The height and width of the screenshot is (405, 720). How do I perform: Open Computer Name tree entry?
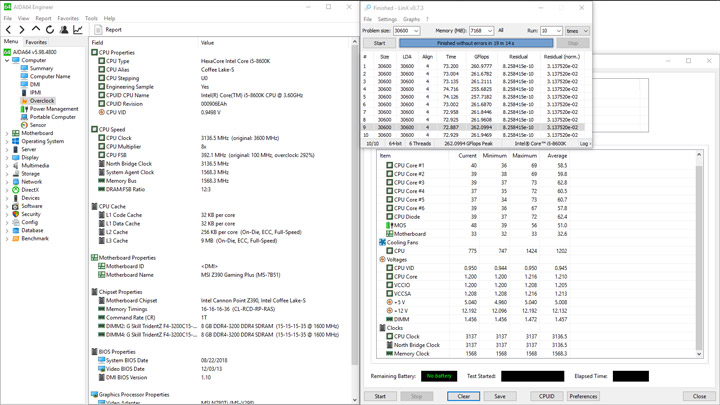tap(50, 76)
